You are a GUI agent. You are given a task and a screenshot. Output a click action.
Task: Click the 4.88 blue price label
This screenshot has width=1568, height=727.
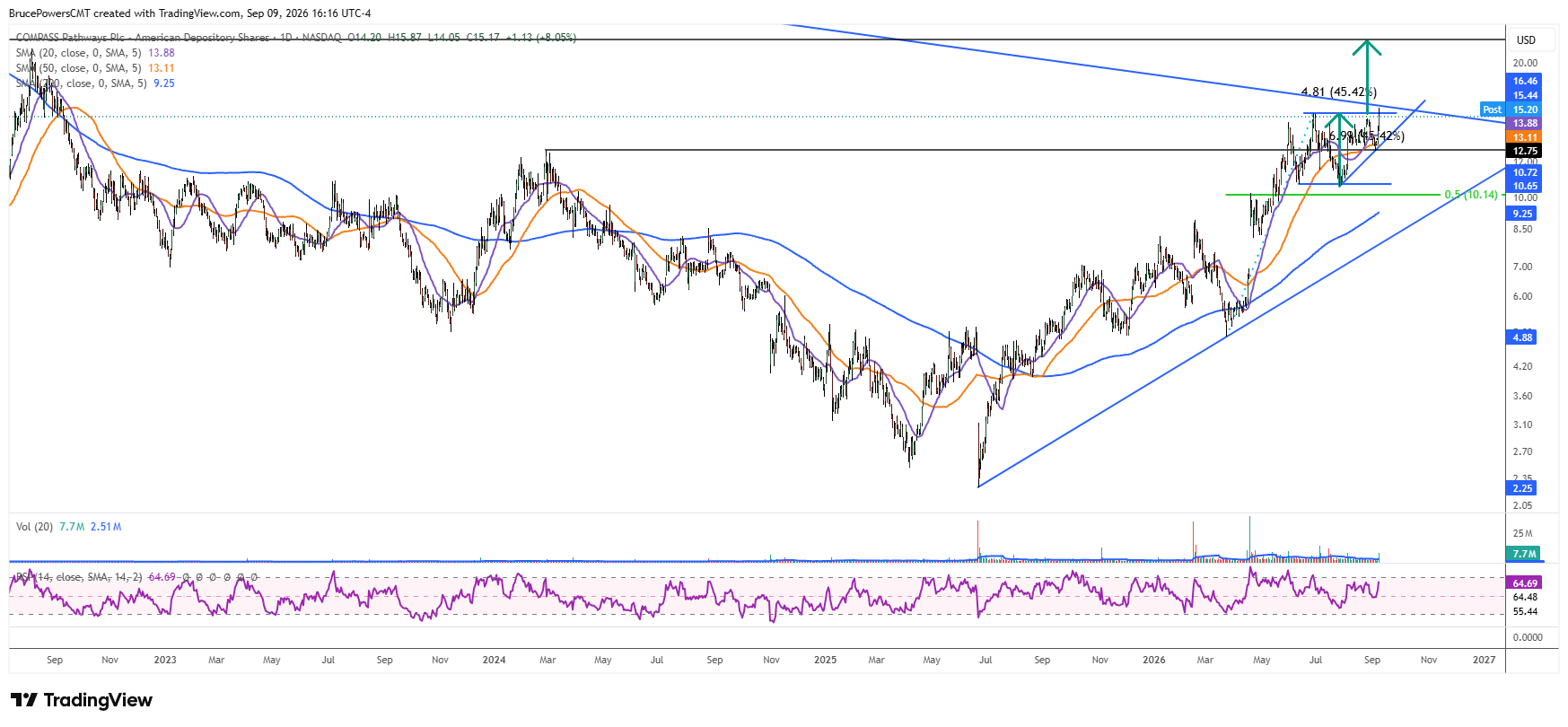(x=1522, y=337)
